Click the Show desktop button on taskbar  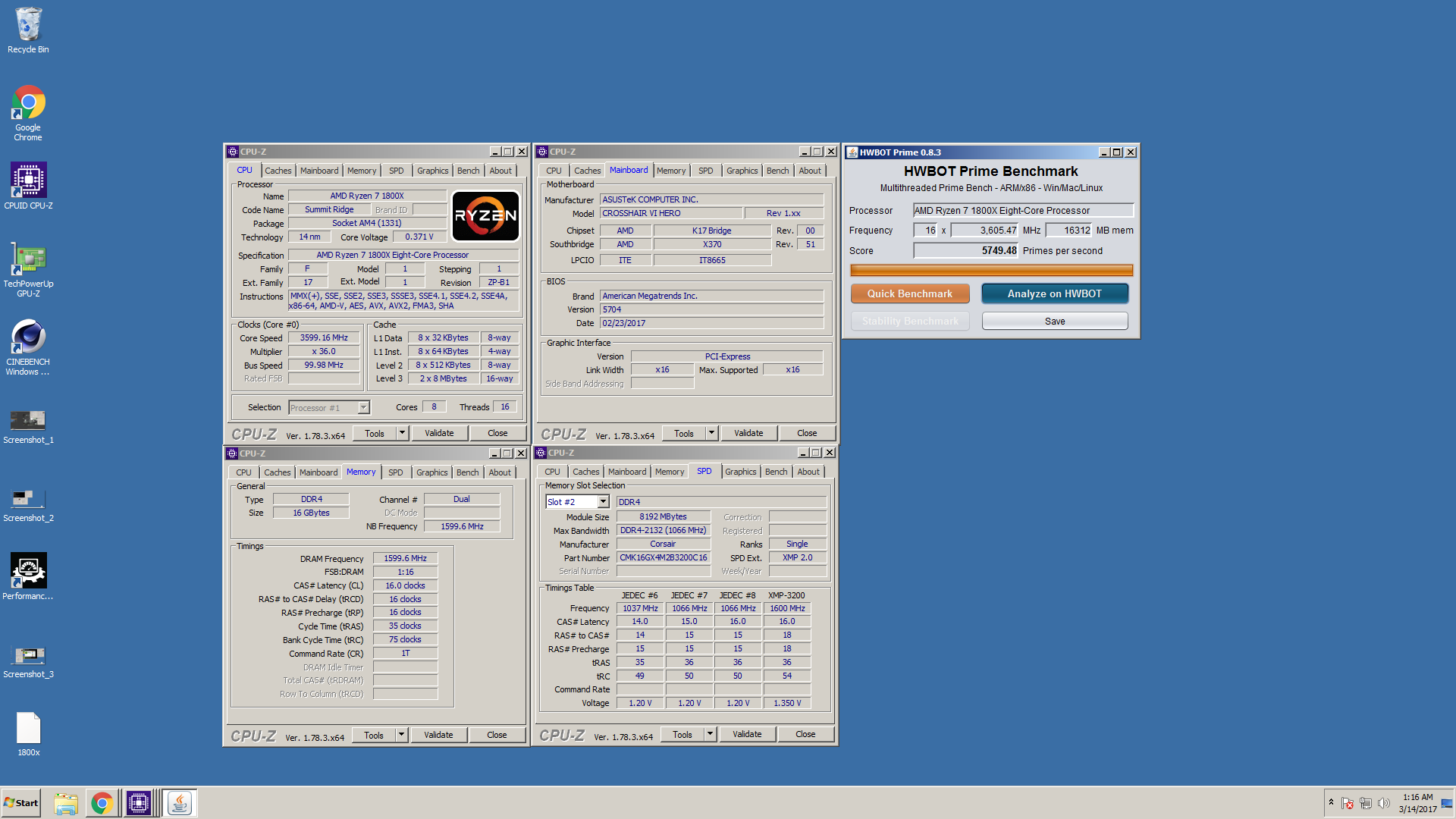(1448, 803)
